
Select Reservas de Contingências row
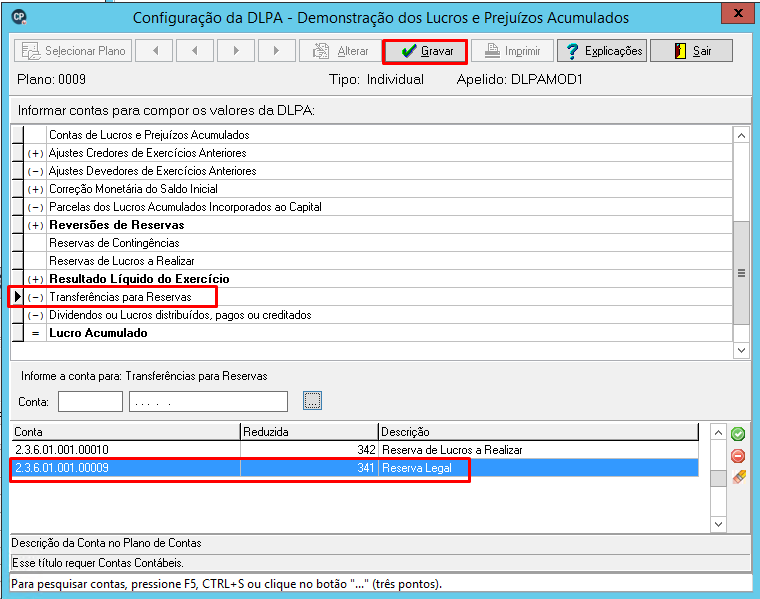coord(372,243)
